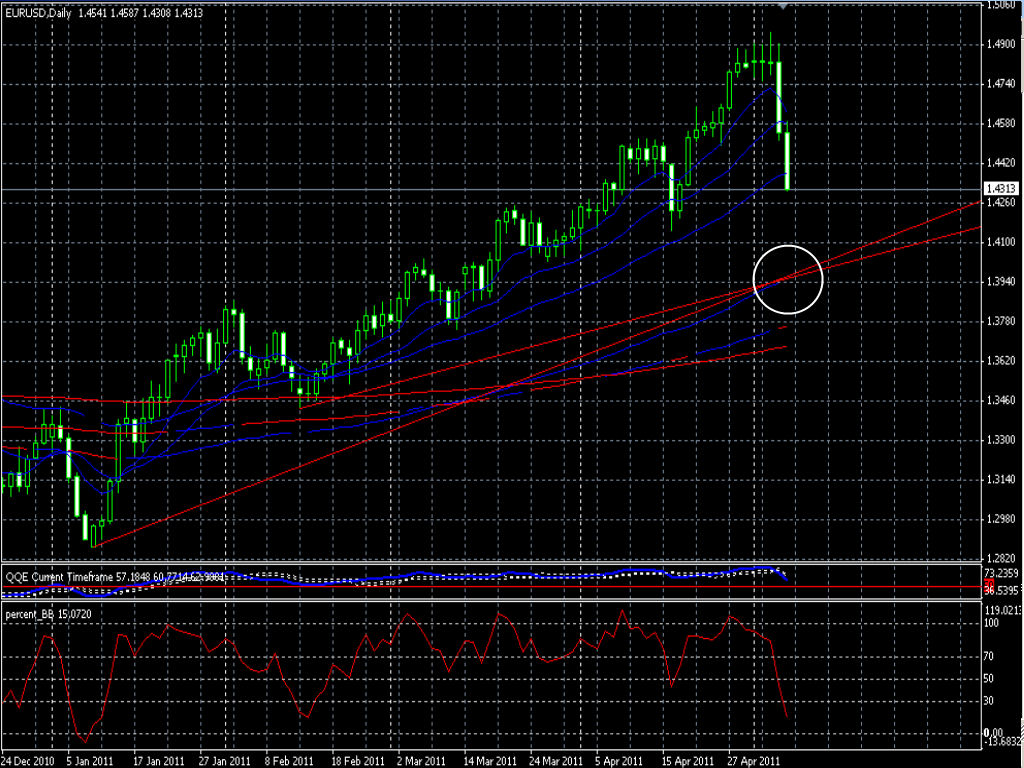Click the 100 level on percent_BB scale
Viewport: 1024px width, 768px height.
pyautogui.click(x=993, y=622)
